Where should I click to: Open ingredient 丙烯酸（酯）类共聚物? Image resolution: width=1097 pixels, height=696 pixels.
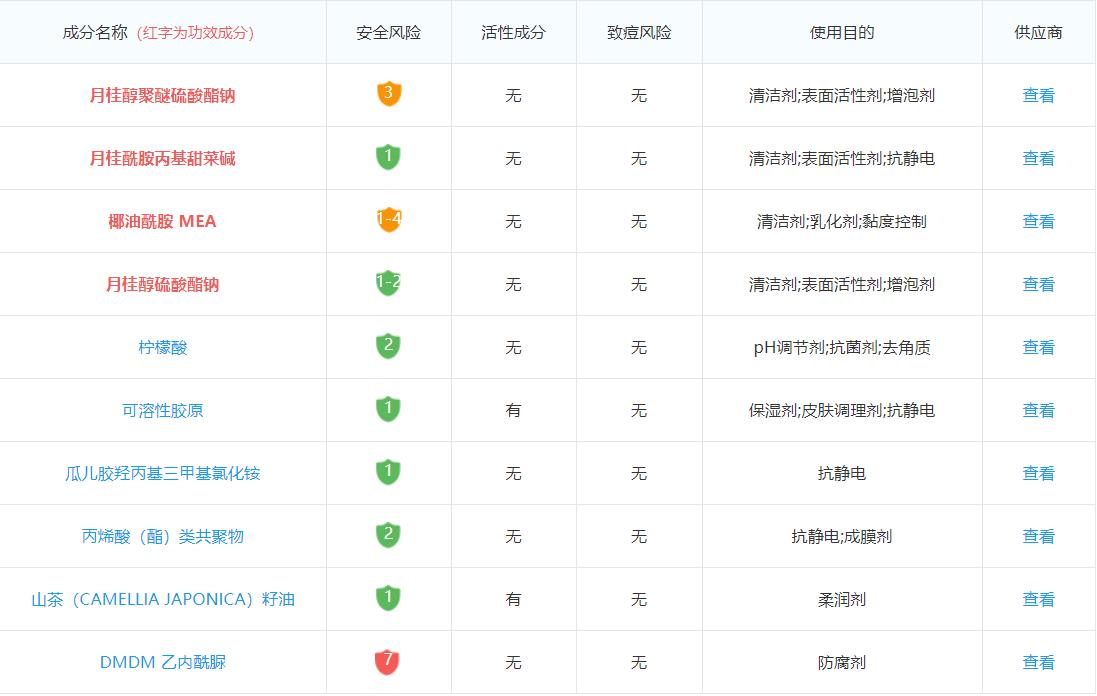162,537
